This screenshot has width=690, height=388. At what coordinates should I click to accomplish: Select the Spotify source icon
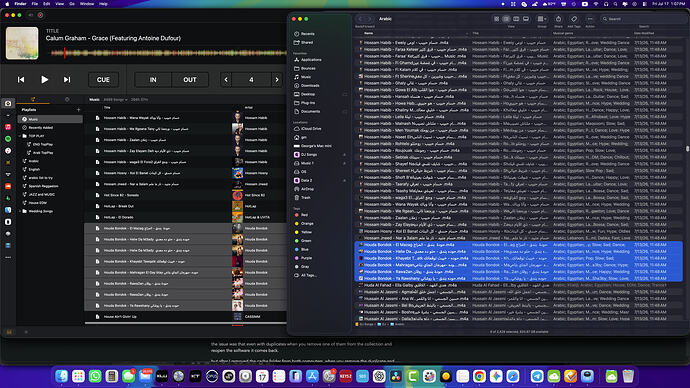[x=8, y=139]
